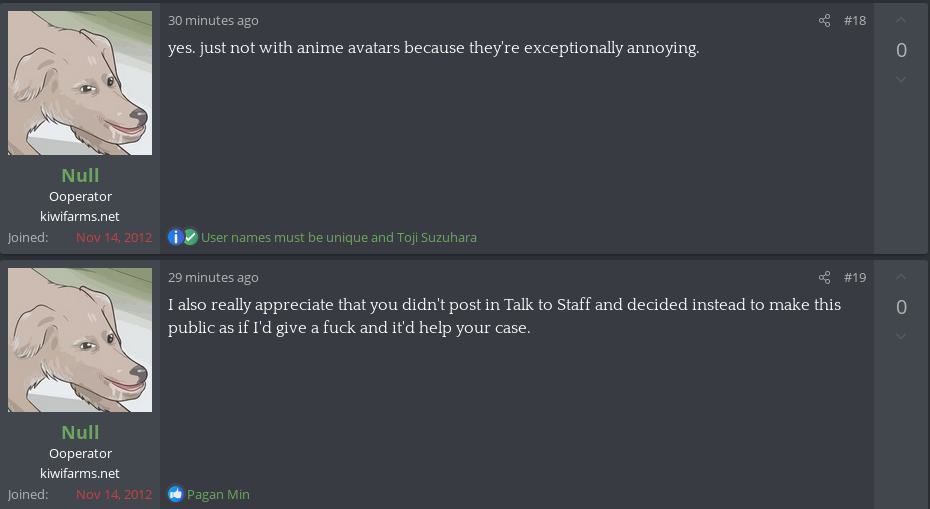This screenshot has width=930, height=509.
Task: Click the reaction icons under post #18
Action: [183, 238]
